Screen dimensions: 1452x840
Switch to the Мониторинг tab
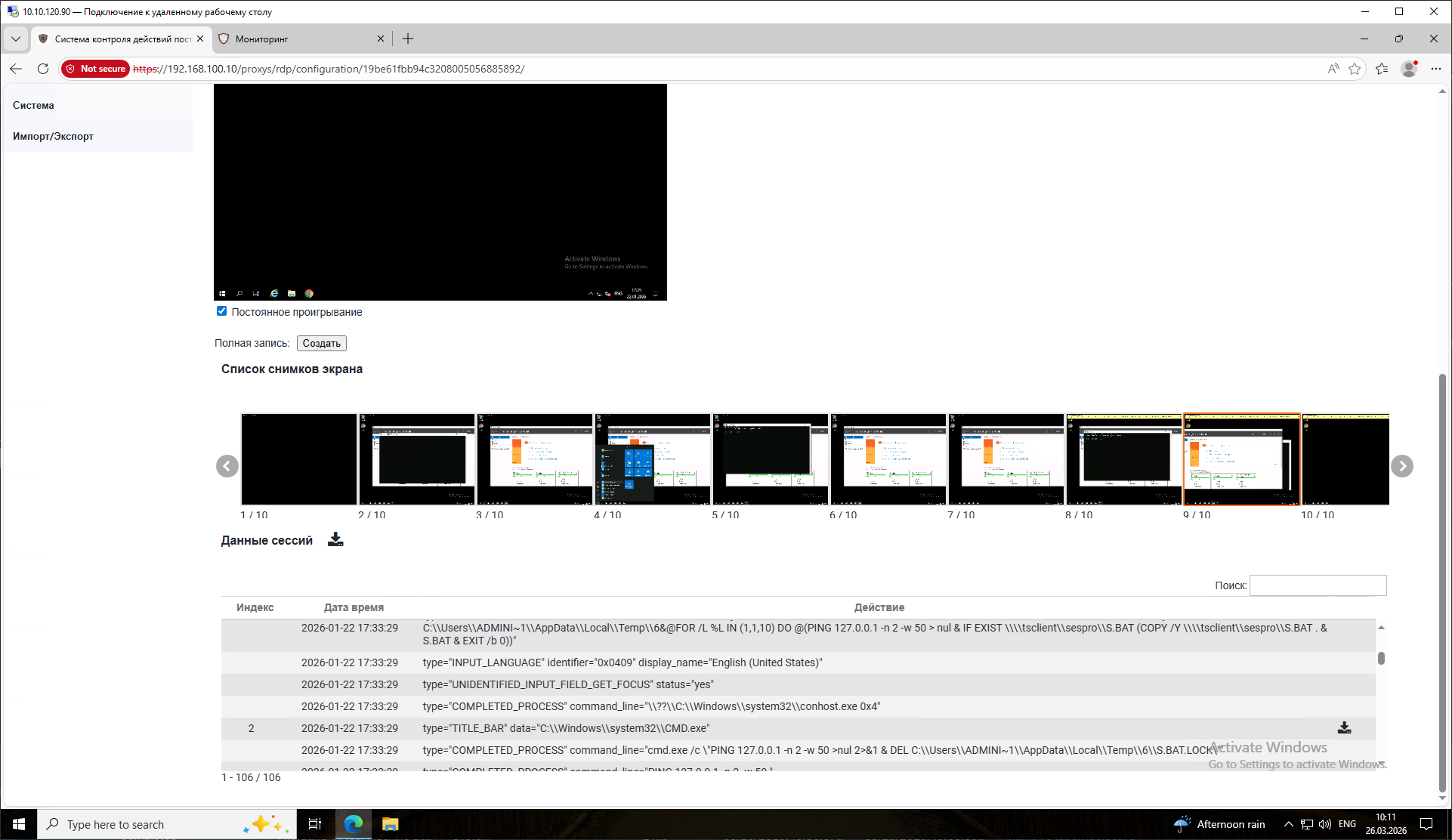[x=301, y=39]
